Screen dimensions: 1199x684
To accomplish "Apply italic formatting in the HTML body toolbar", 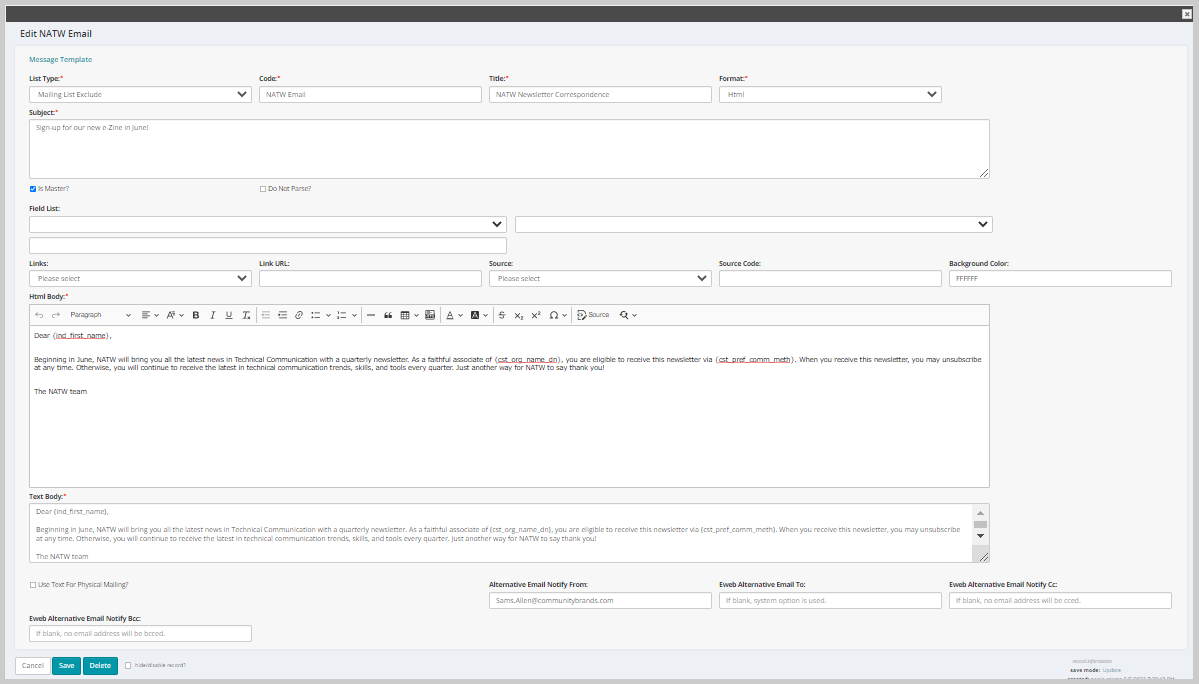I will point(212,314).
